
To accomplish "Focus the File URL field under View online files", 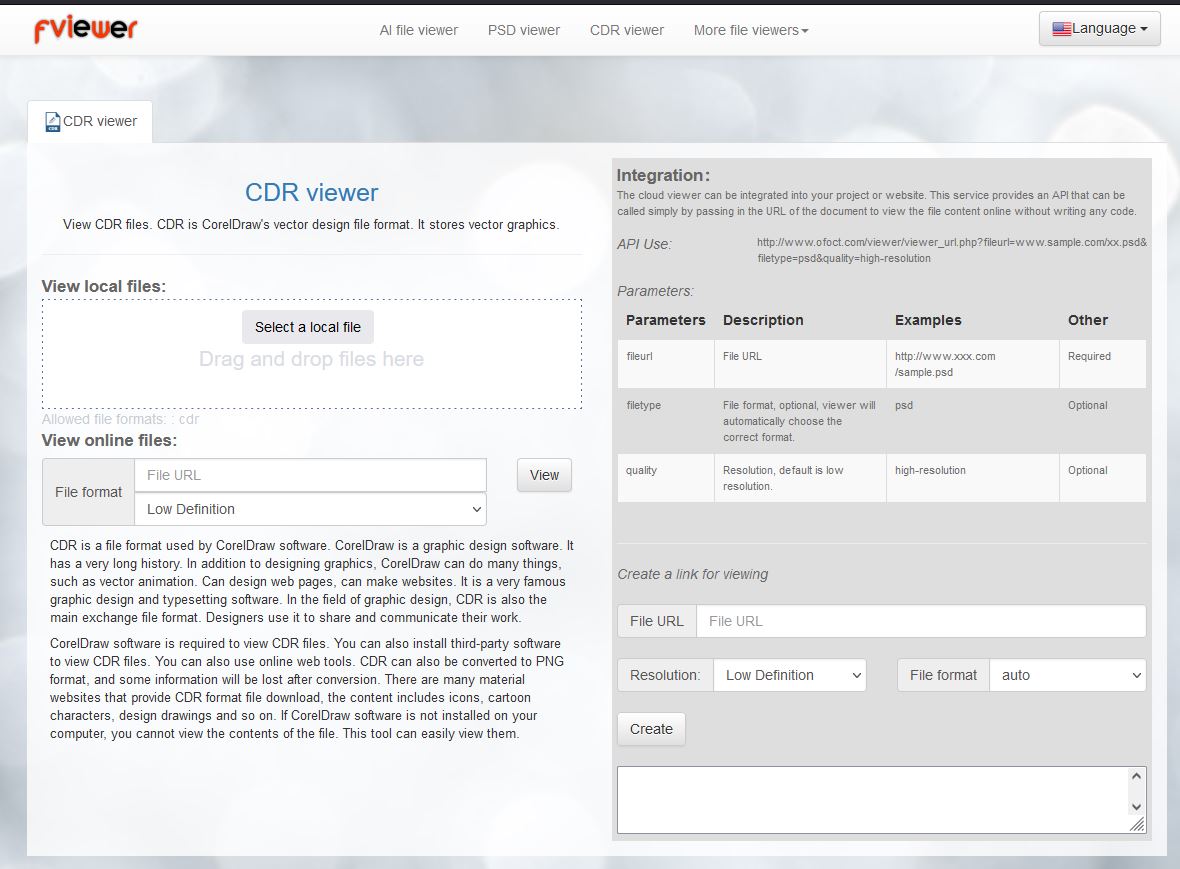I will 310,476.
